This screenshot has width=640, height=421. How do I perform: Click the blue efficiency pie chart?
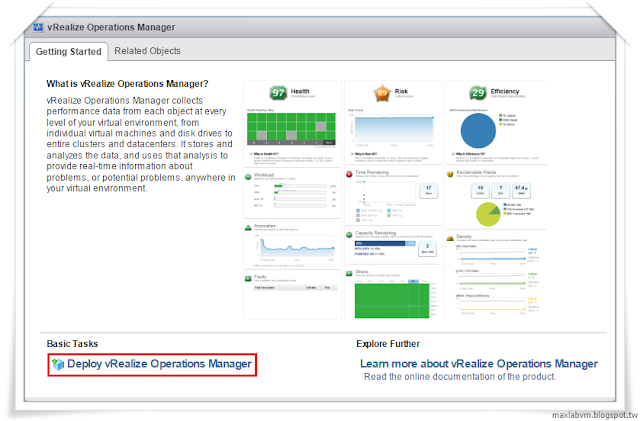tap(478, 131)
